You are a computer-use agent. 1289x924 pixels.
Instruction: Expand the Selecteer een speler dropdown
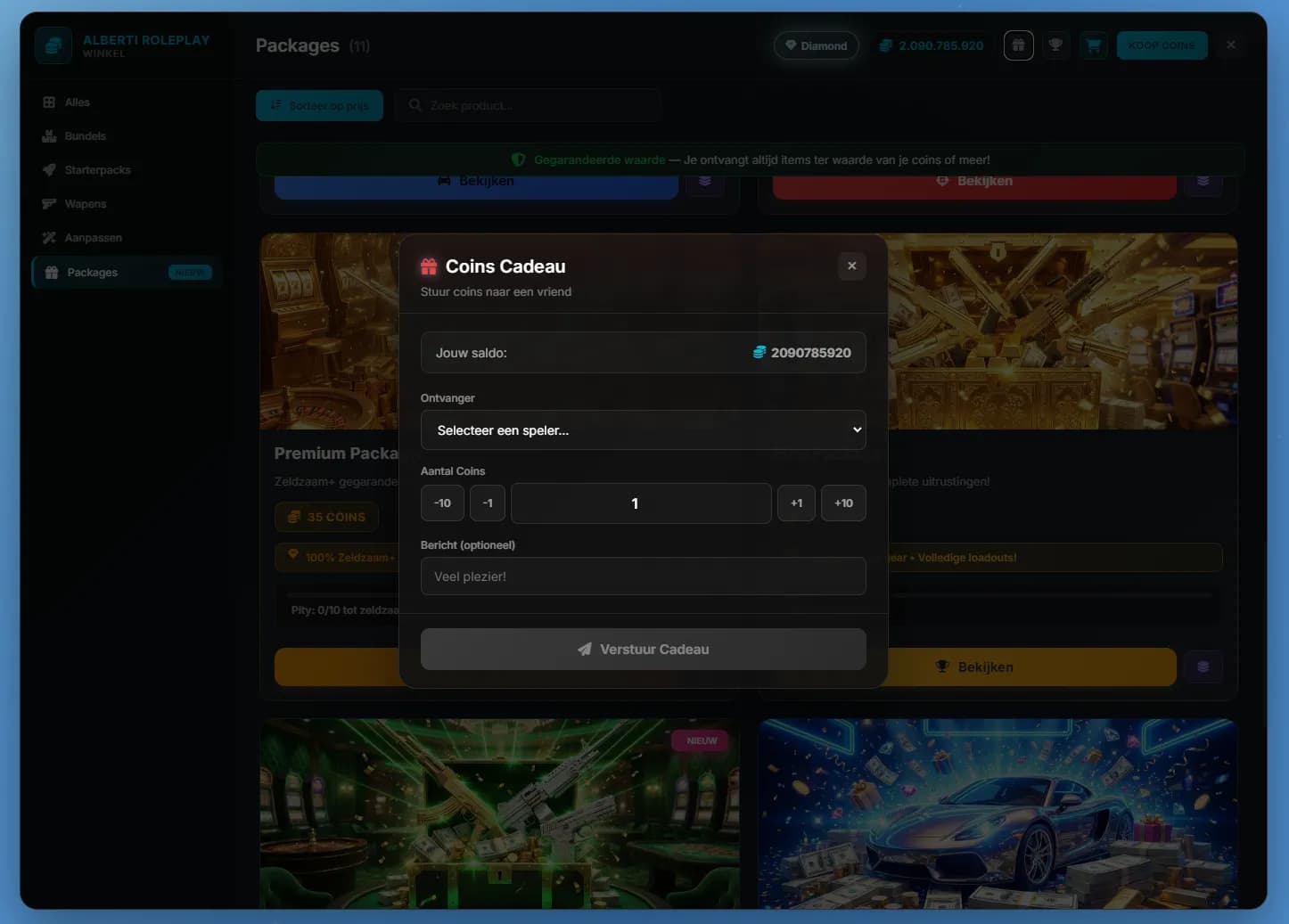click(x=643, y=430)
